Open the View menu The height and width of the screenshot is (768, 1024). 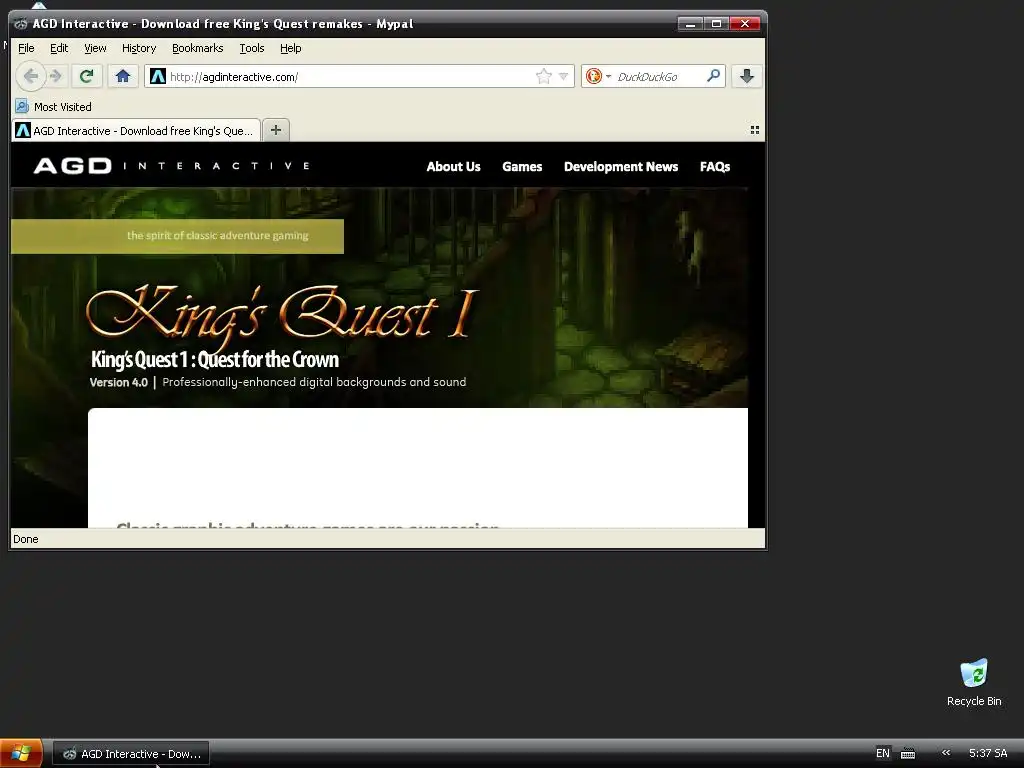(x=95, y=48)
